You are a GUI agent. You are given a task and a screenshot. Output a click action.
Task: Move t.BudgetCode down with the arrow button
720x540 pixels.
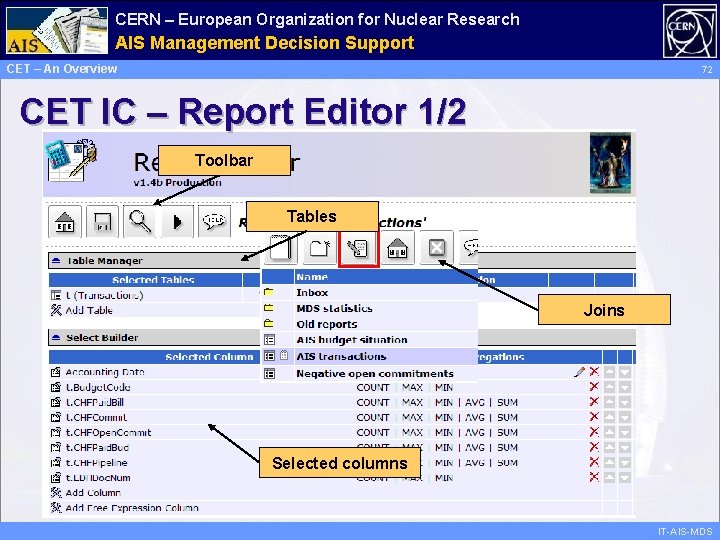coord(624,387)
